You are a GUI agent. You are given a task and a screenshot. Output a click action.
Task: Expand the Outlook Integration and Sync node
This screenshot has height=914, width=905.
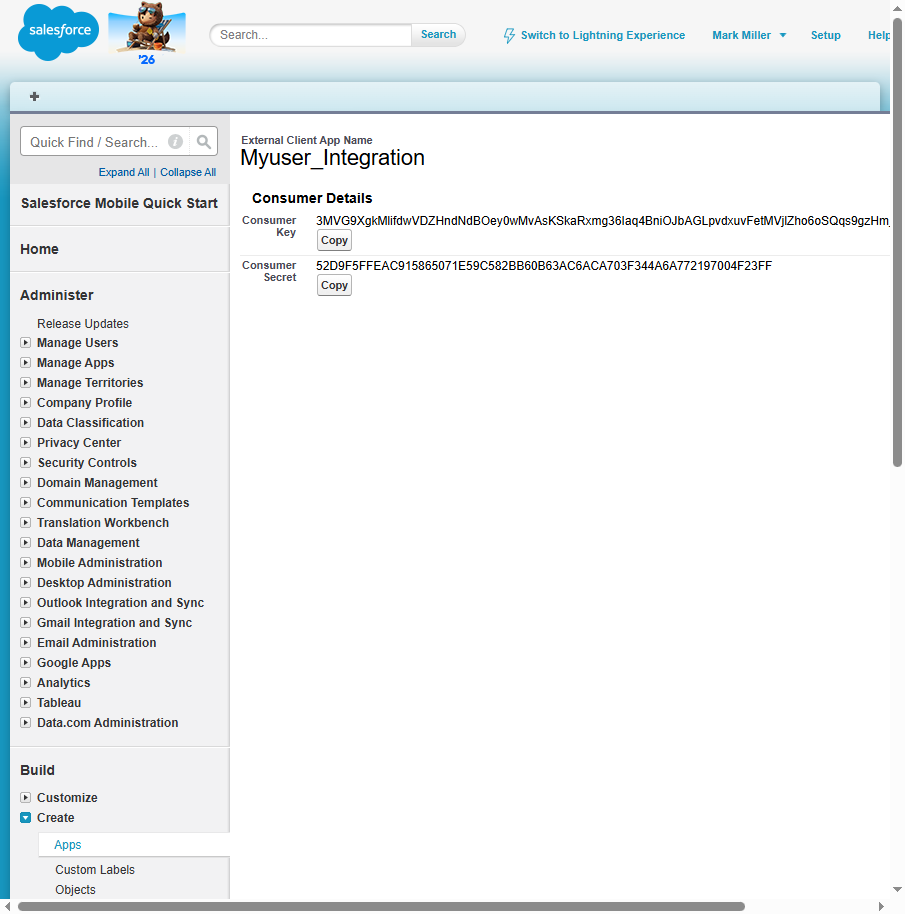pos(26,603)
